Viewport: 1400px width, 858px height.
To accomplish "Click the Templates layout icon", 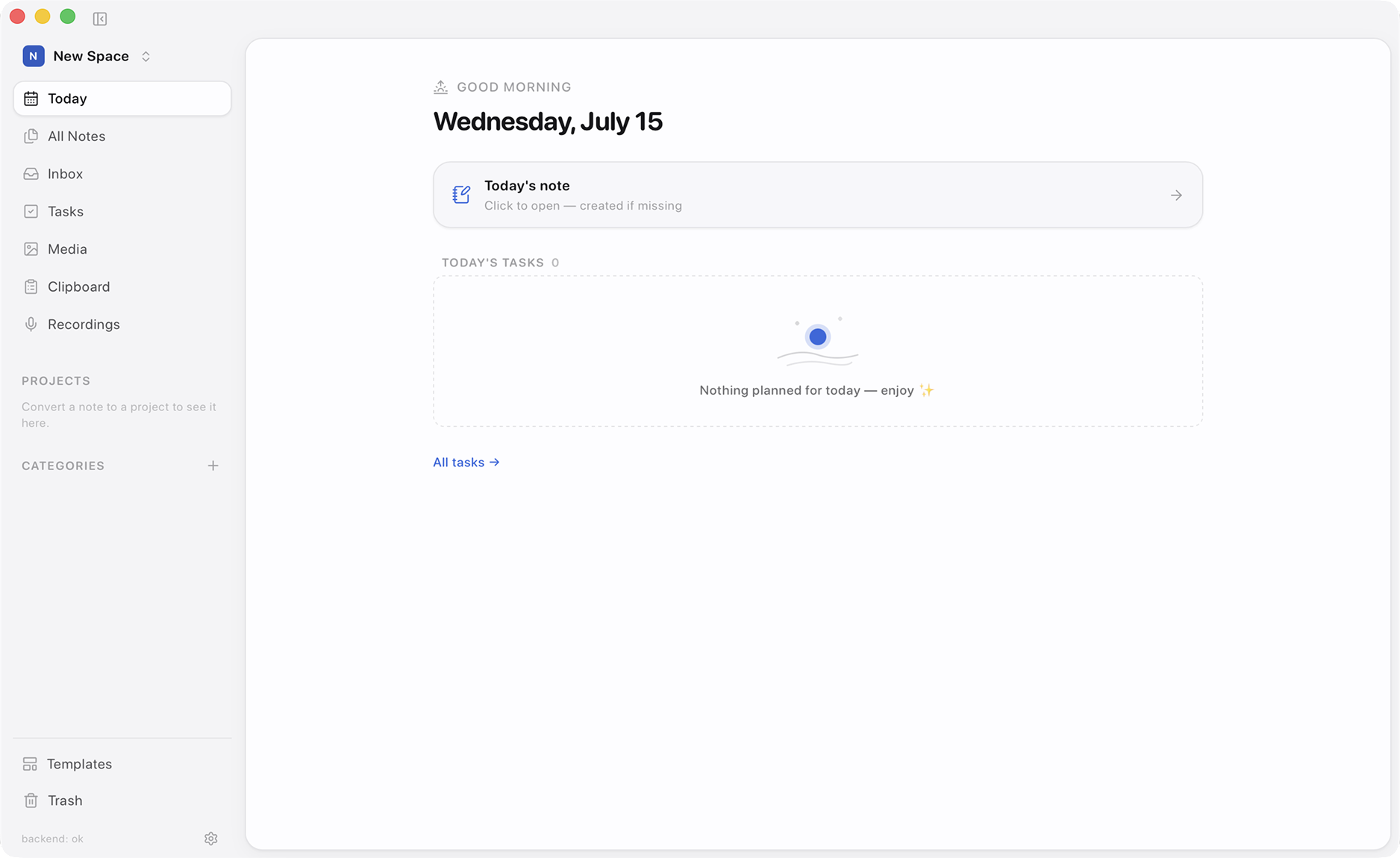I will tap(30, 764).
